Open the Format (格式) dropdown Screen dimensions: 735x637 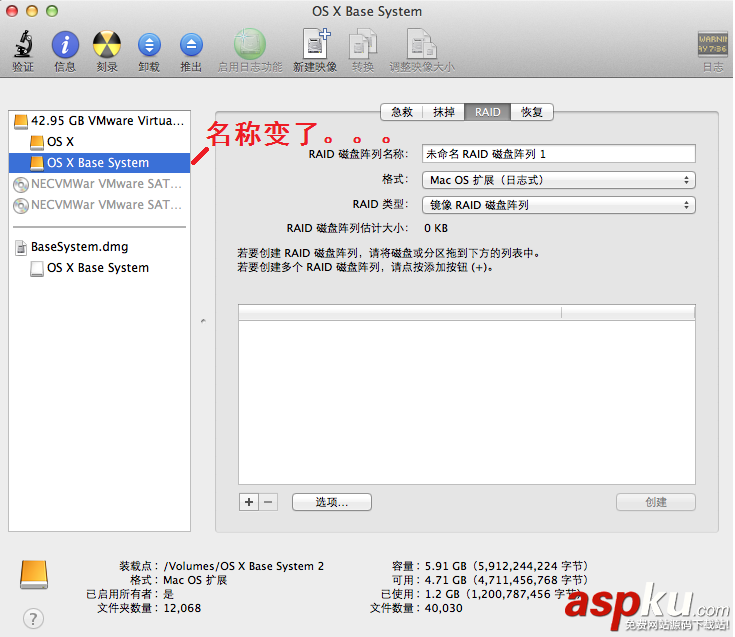tap(559, 180)
